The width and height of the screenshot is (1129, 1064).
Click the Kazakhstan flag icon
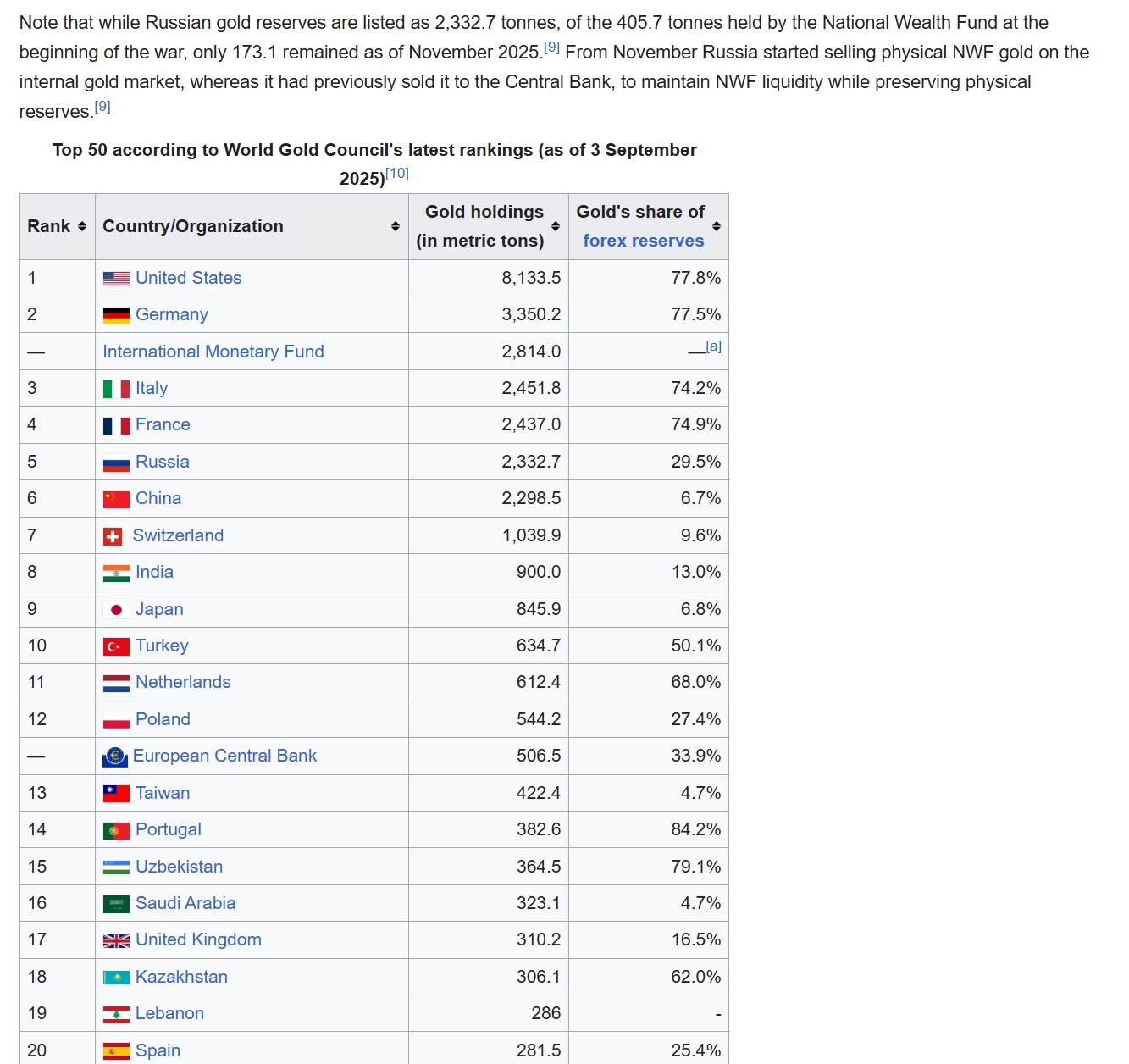116,978
